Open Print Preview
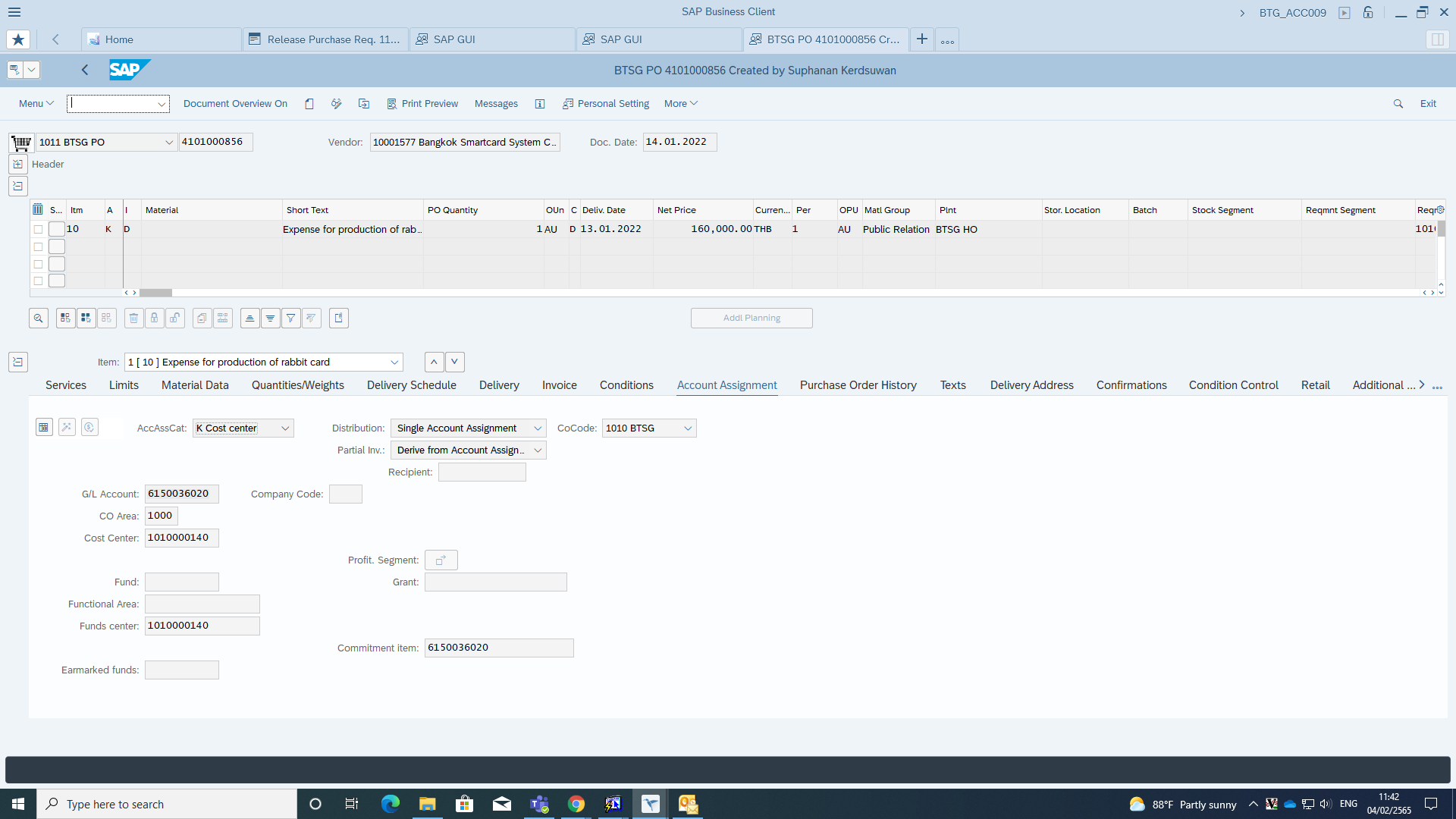Viewport: 1456px width, 819px height. (x=422, y=104)
